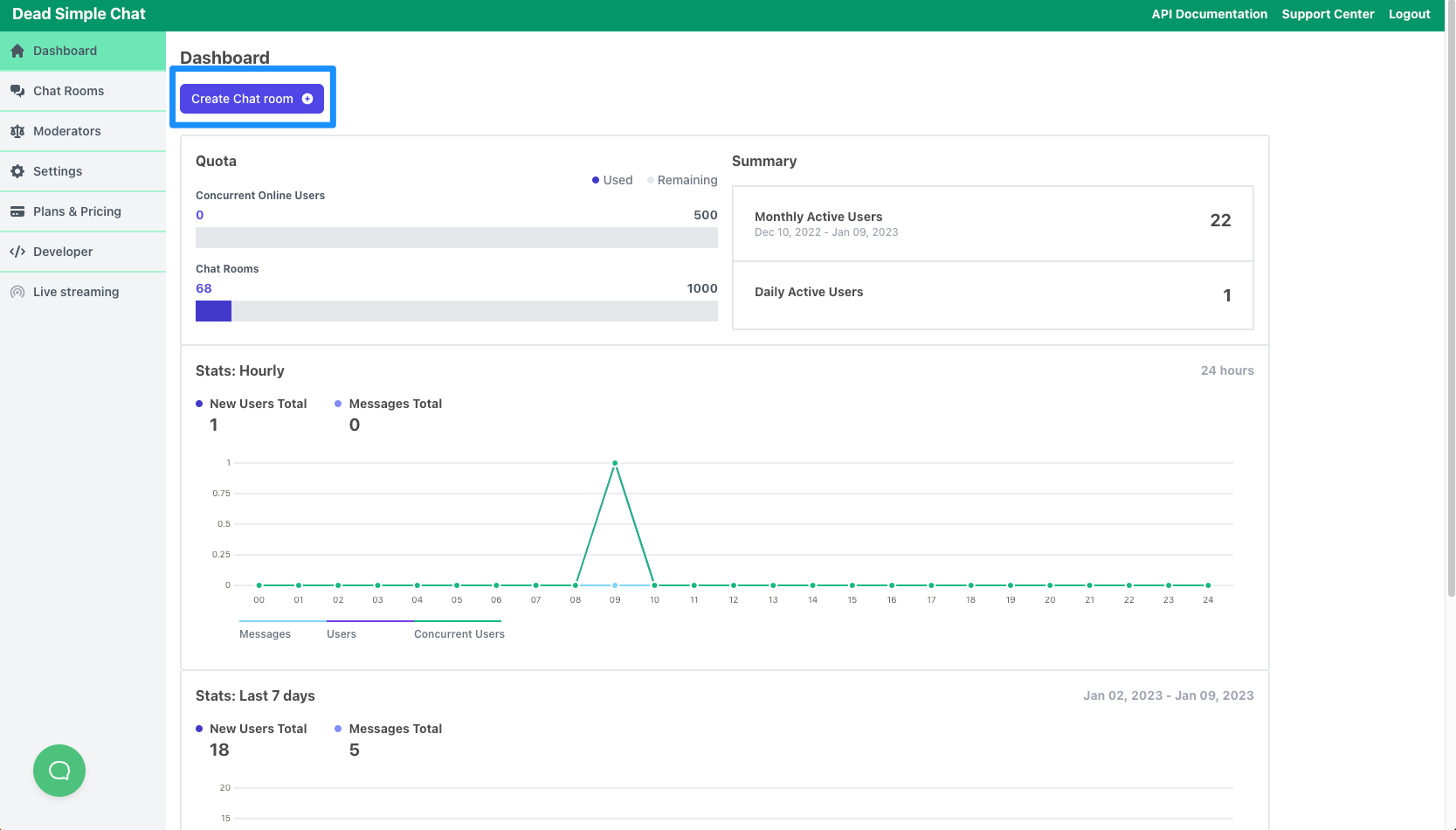Log out using the Logout link

[x=1409, y=14]
